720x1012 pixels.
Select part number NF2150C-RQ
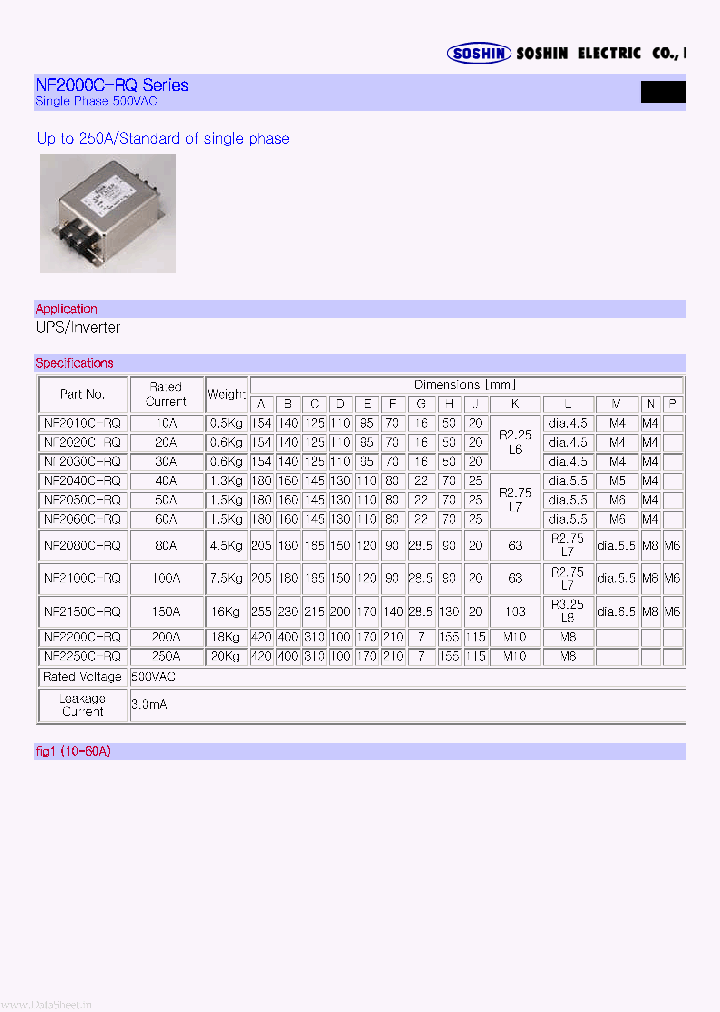[83, 611]
